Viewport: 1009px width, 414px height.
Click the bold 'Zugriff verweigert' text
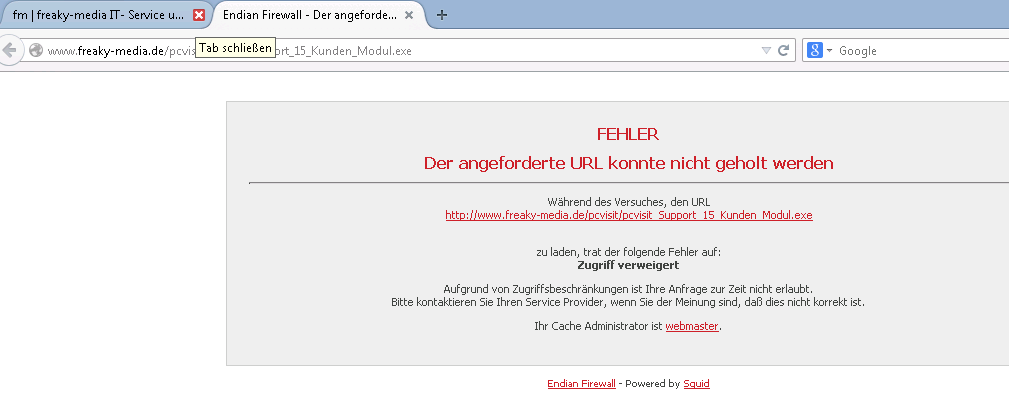[628, 265]
